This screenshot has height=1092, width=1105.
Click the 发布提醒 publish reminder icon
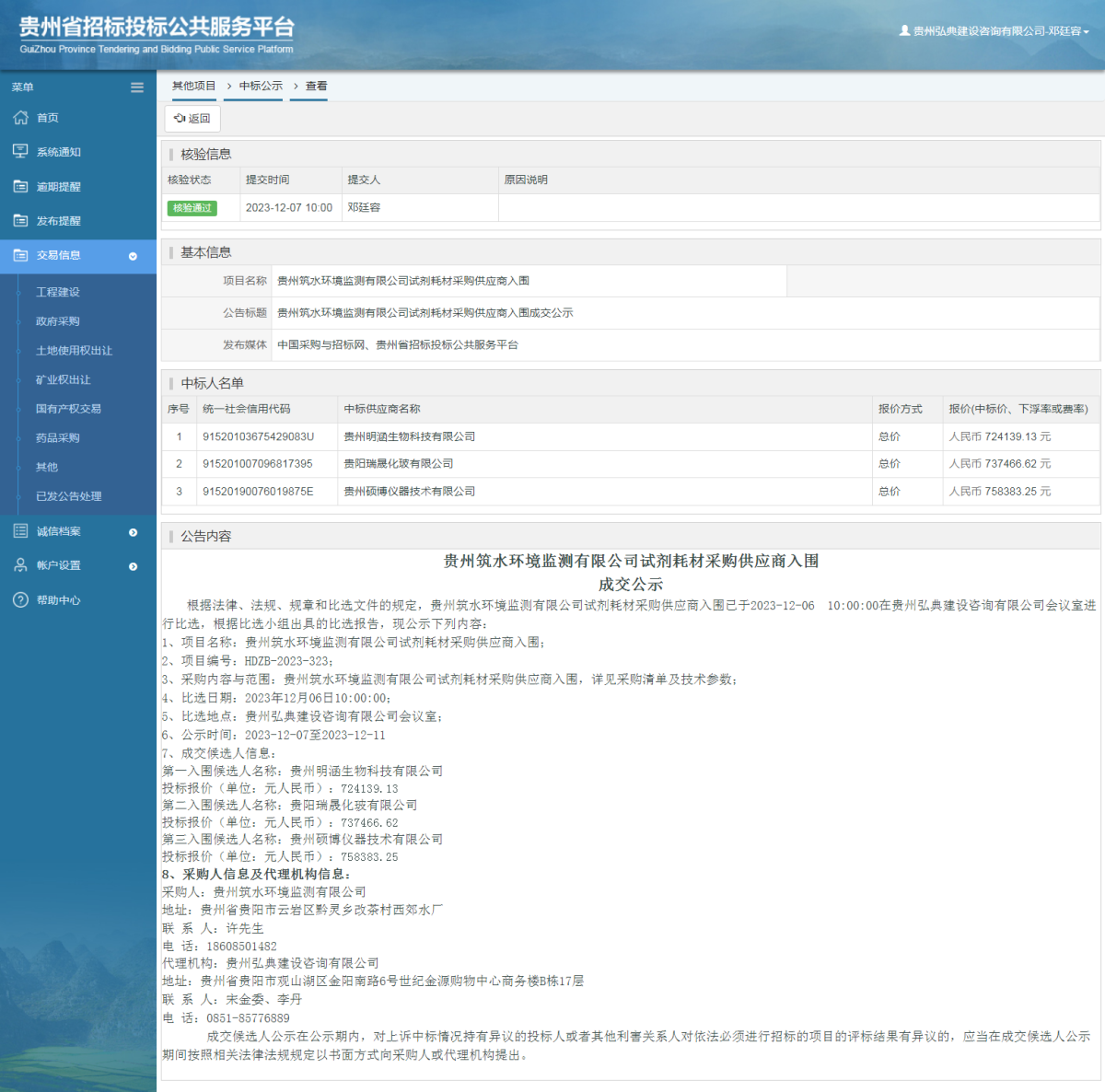[x=20, y=221]
